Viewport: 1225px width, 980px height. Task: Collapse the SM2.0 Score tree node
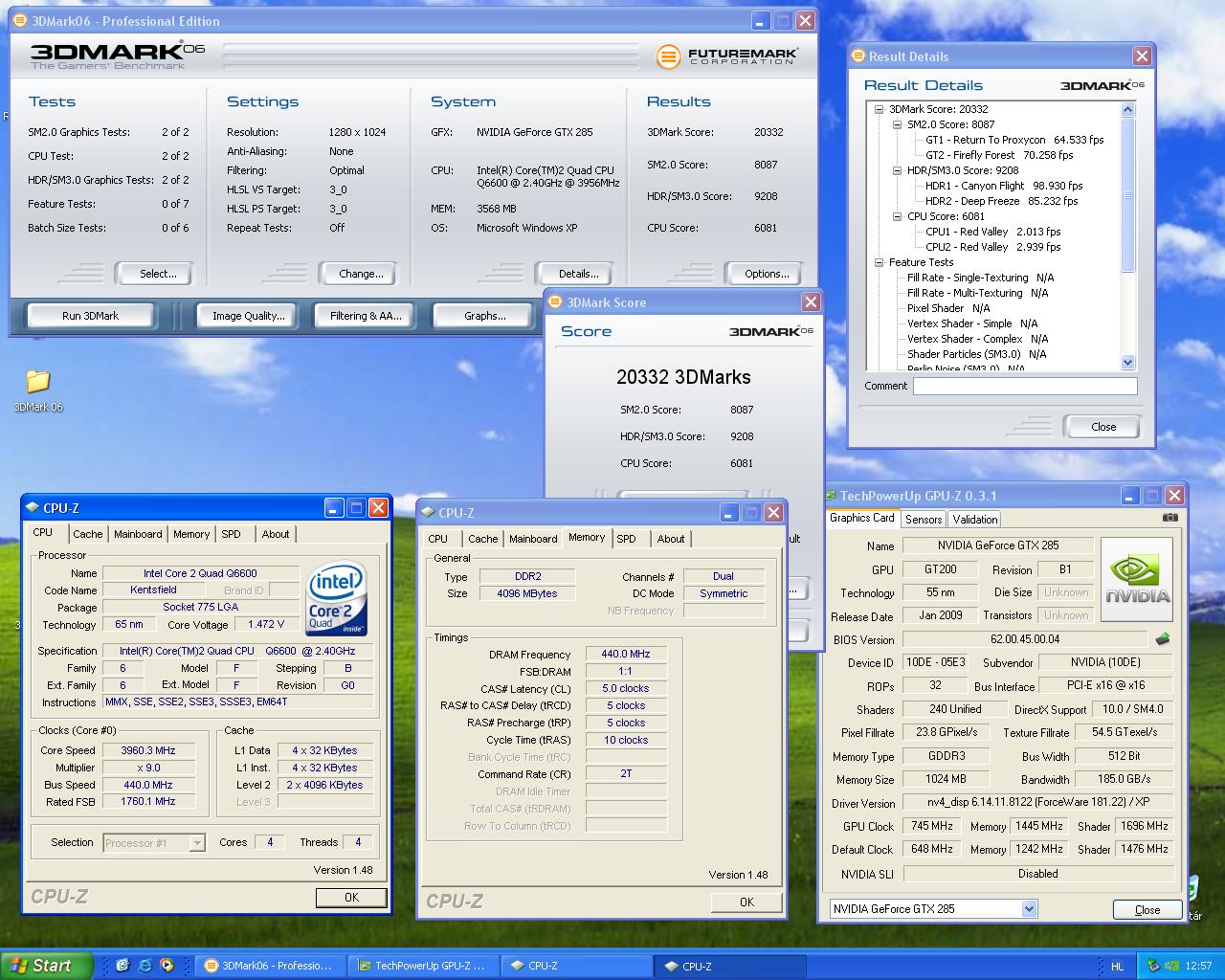897,124
